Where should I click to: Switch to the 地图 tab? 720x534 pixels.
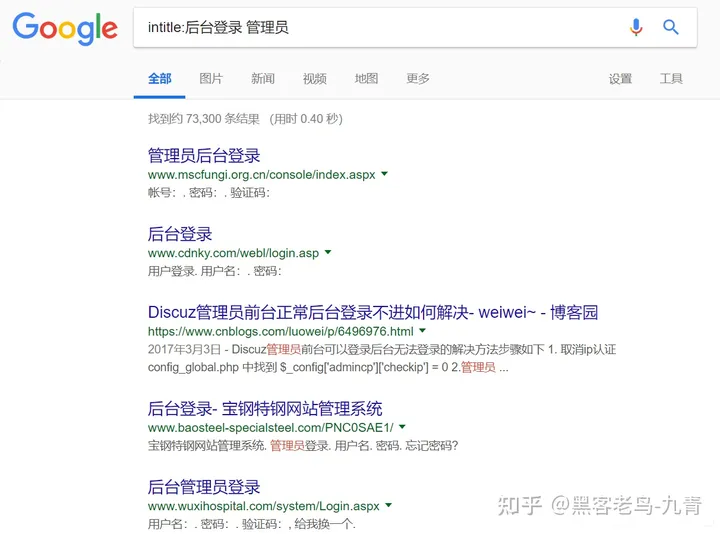(x=366, y=79)
